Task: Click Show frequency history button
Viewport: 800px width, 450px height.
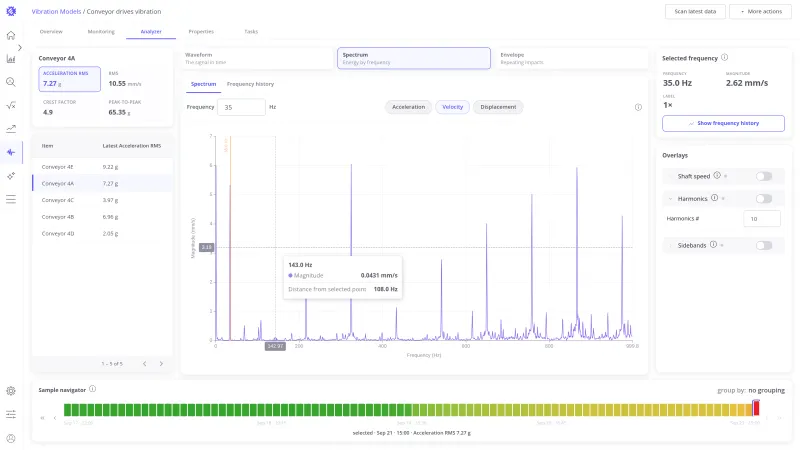Action: pyautogui.click(x=723, y=123)
